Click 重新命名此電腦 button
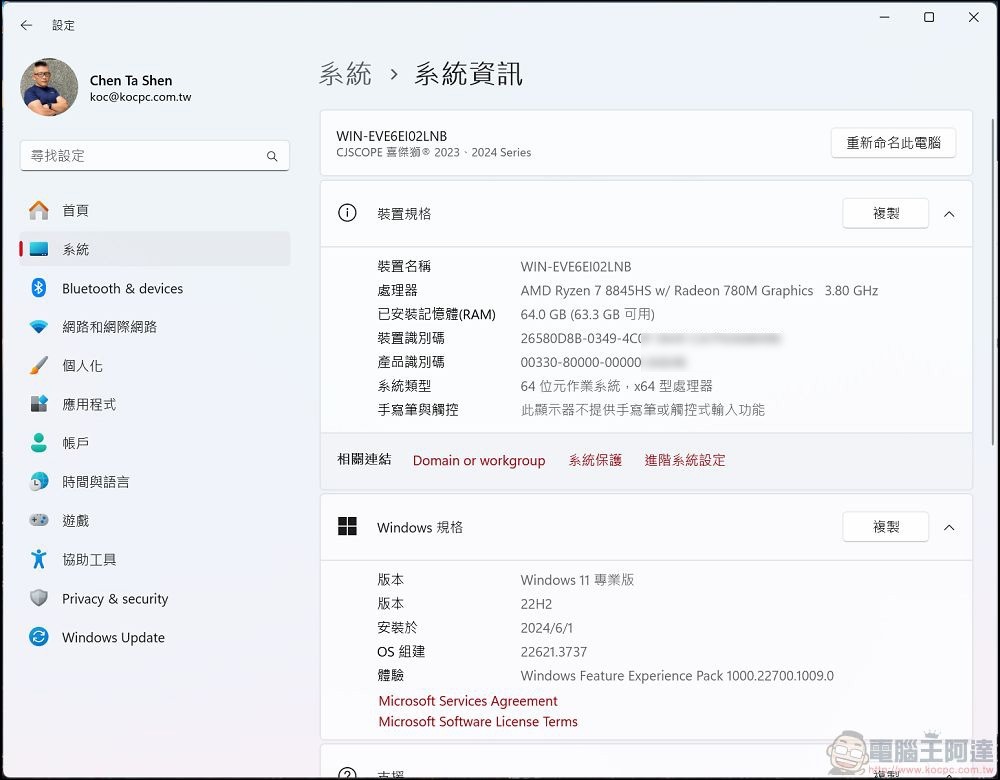 point(893,143)
